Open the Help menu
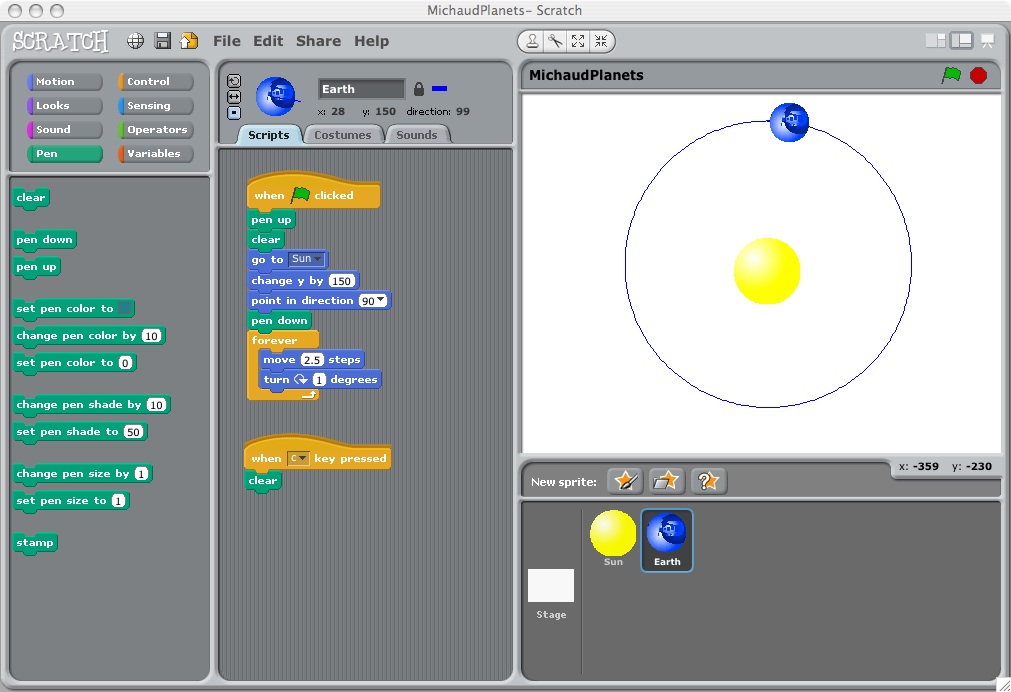This screenshot has height=692, width=1011. pyautogui.click(x=371, y=41)
